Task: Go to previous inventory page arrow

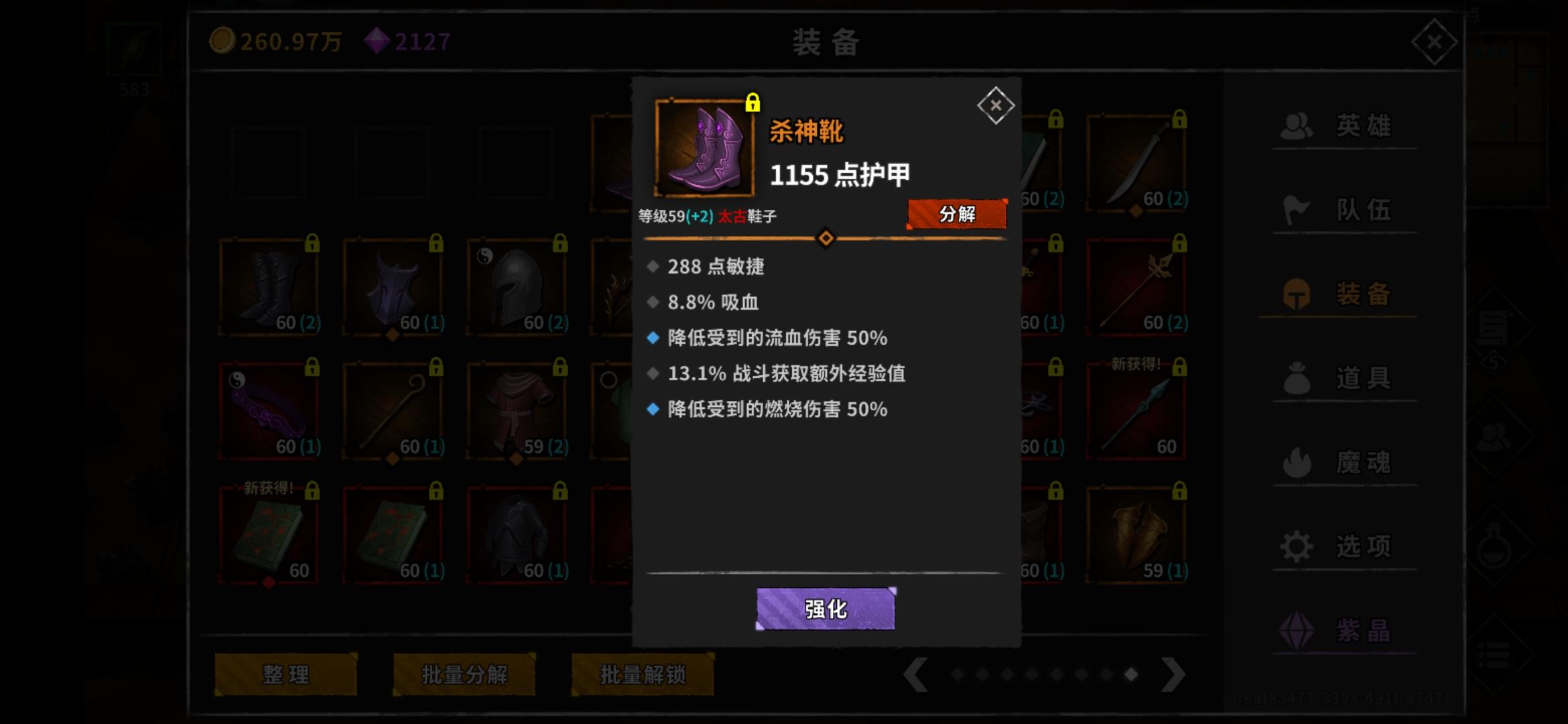Action: 916,674
